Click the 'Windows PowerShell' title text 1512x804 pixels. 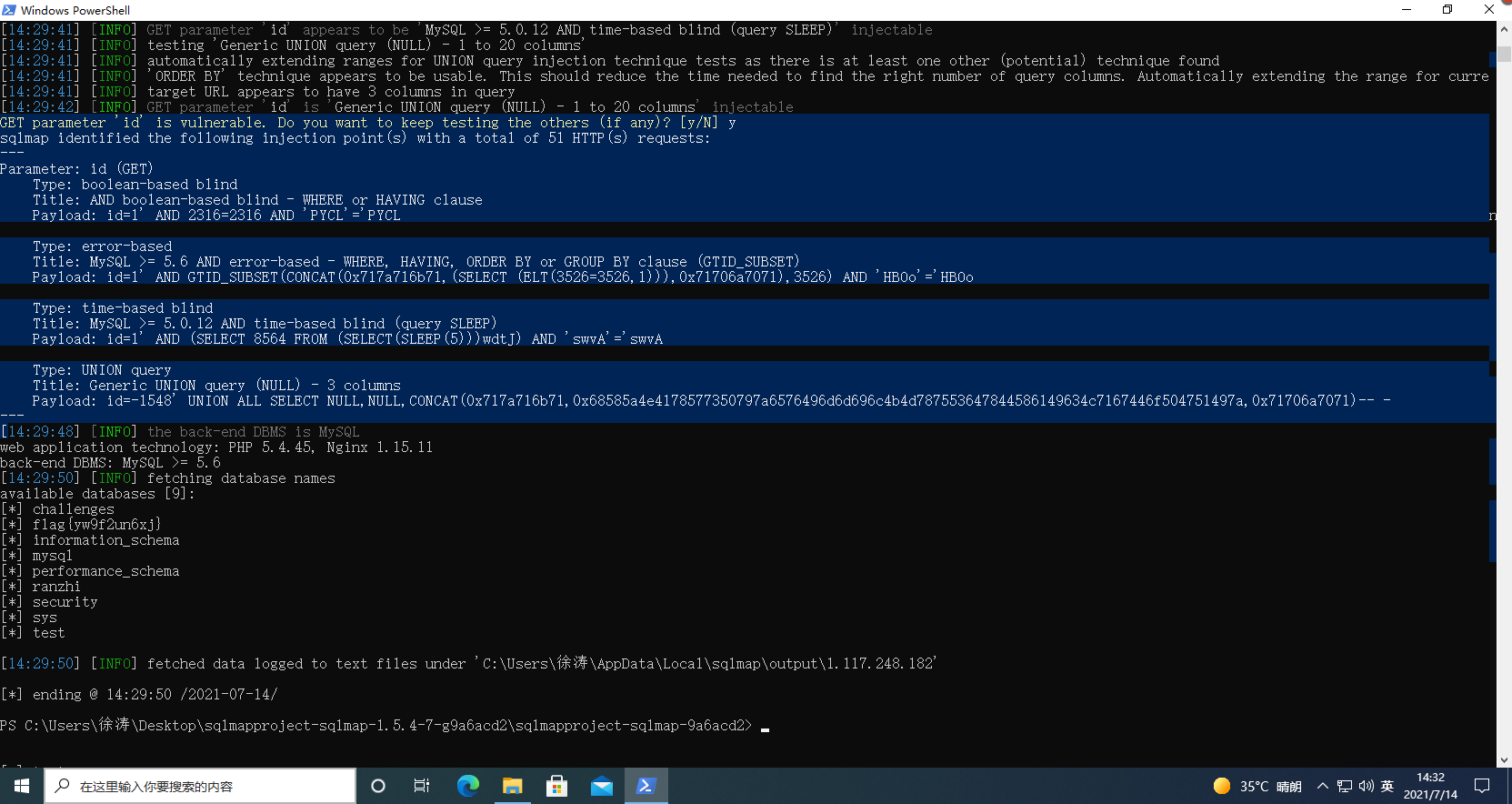(x=75, y=10)
